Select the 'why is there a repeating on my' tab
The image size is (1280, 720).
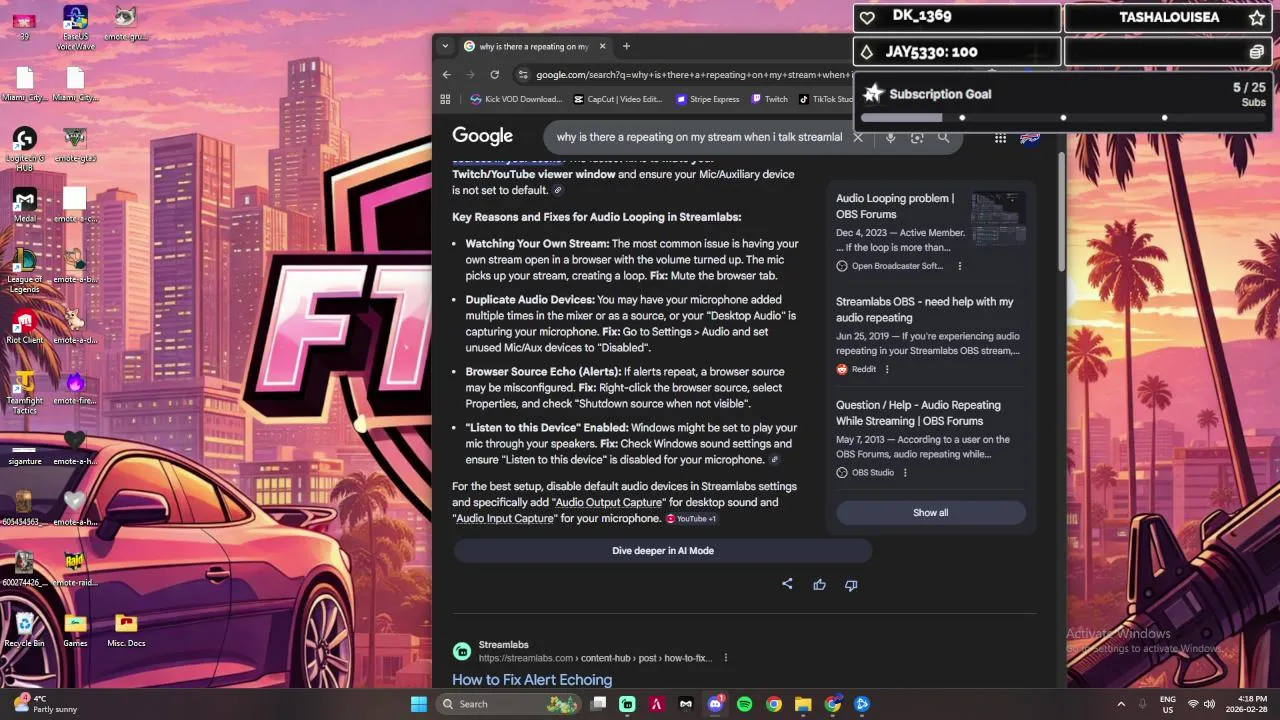[x=534, y=46]
